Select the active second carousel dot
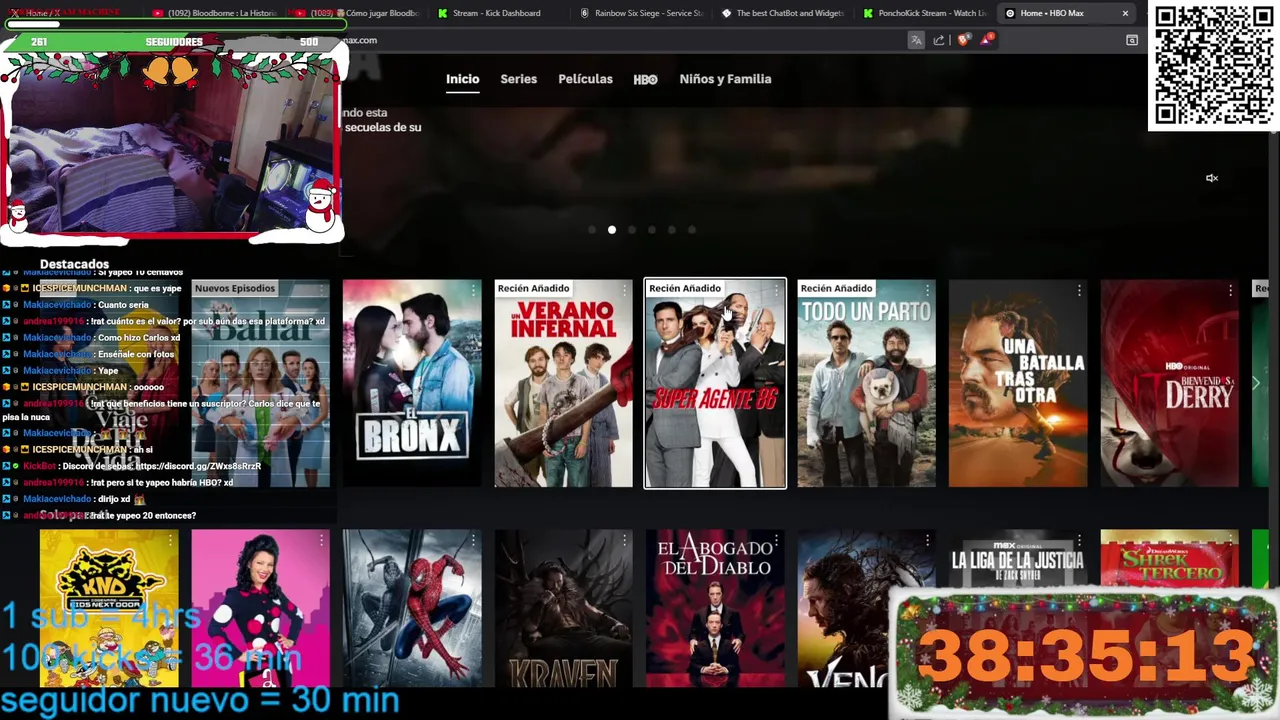Viewport: 1280px width, 720px height. pos(612,230)
